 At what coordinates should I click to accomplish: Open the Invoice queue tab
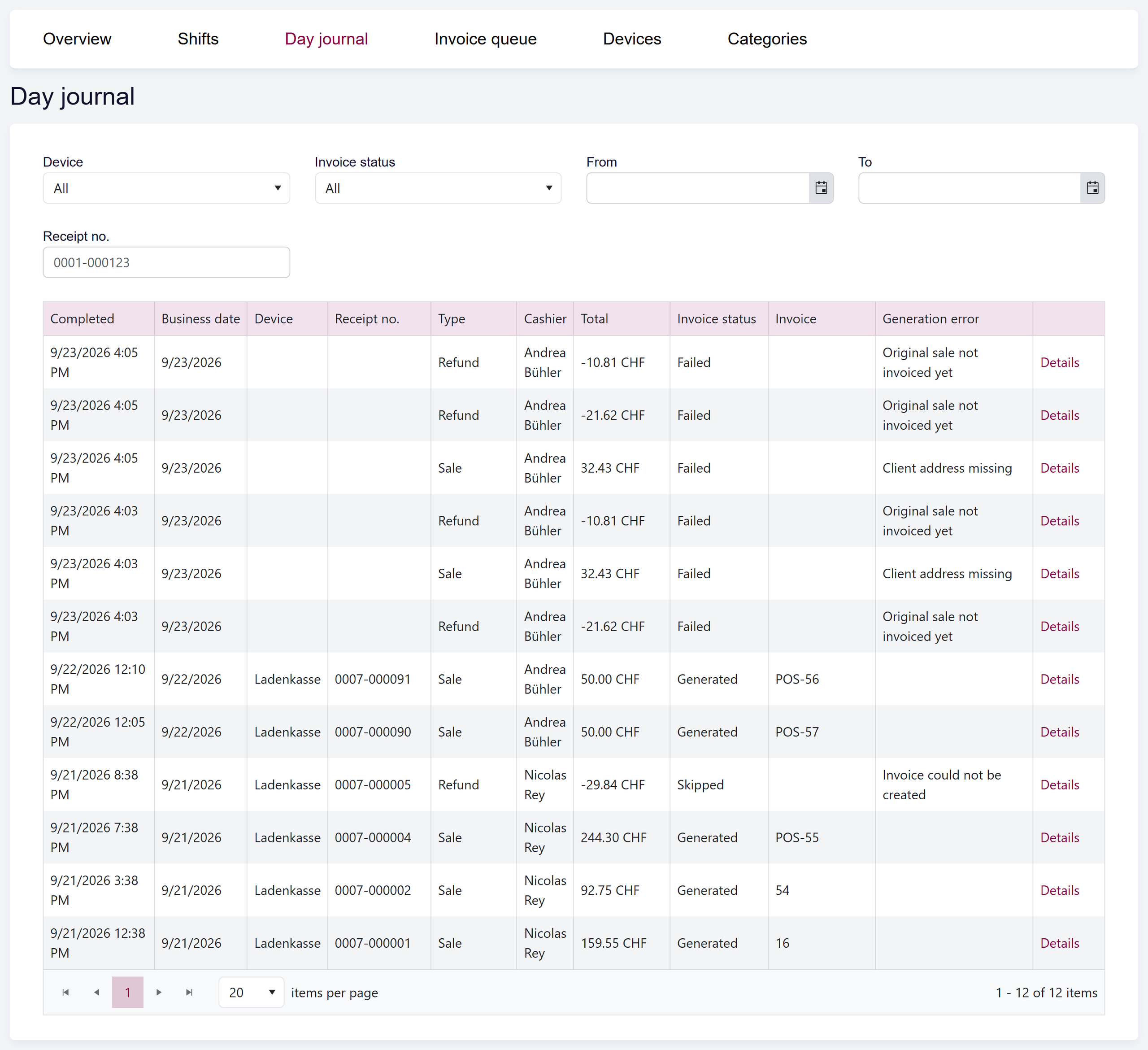pyautogui.click(x=485, y=39)
